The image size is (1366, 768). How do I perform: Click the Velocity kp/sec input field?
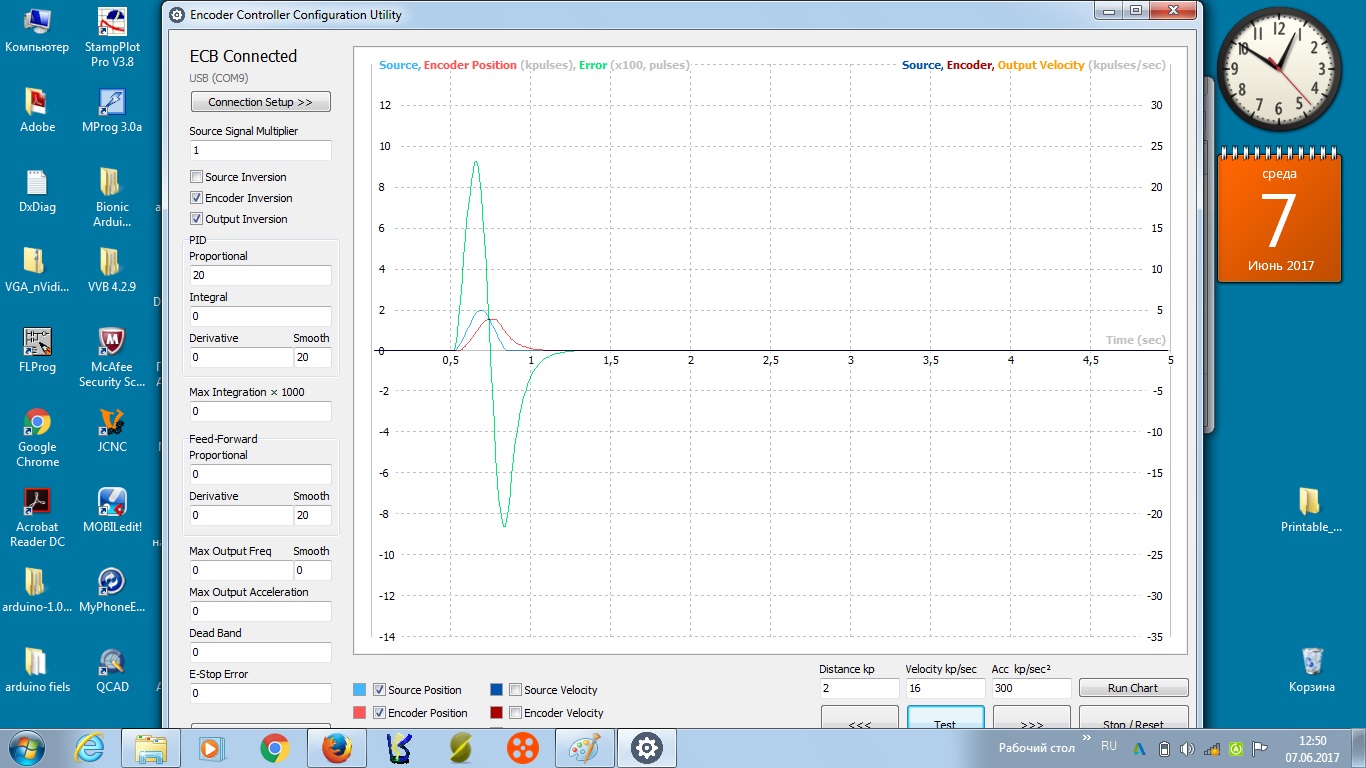[x=945, y=688]
